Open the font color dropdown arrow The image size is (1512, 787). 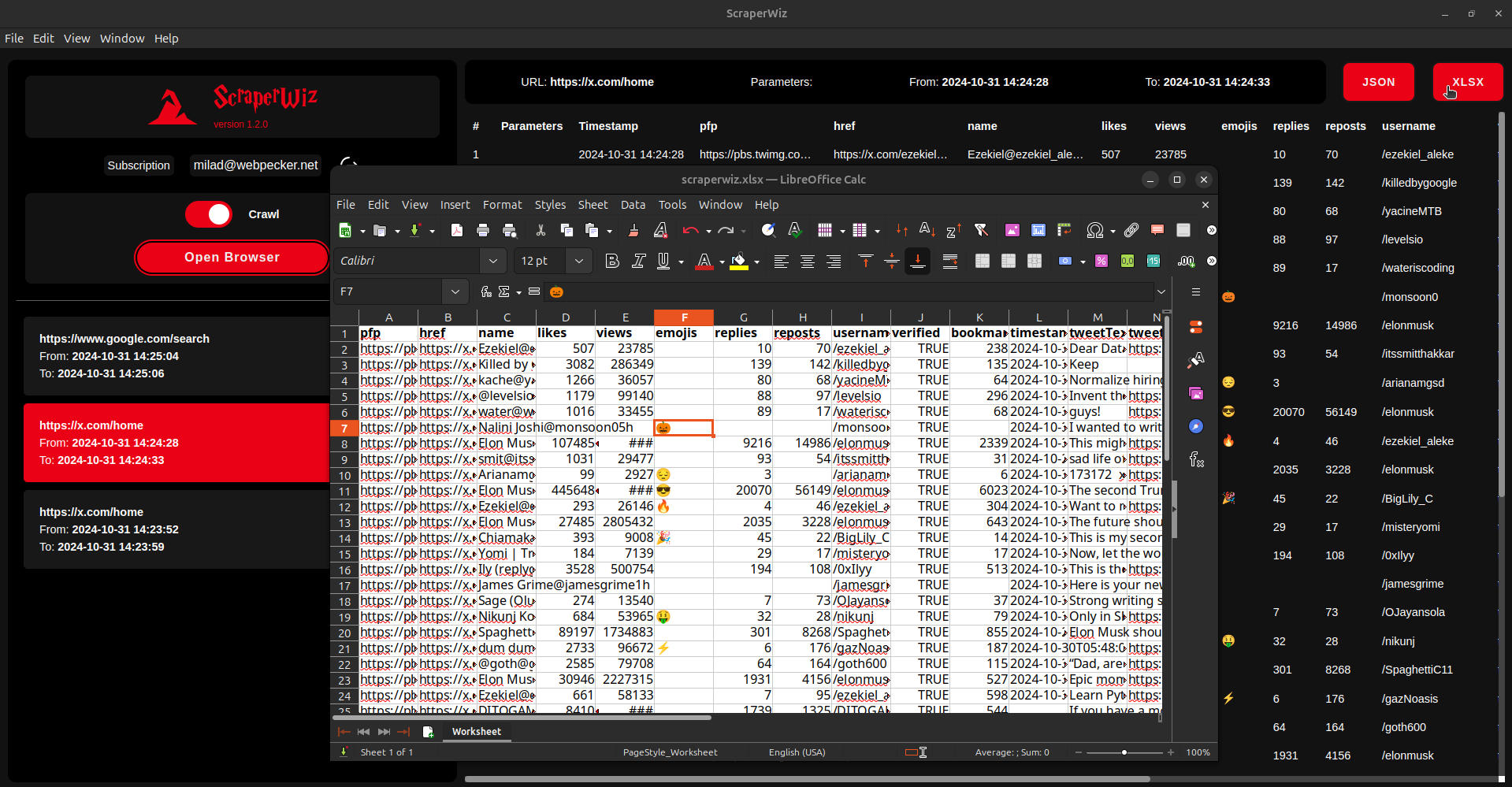[x=722, y=262]
